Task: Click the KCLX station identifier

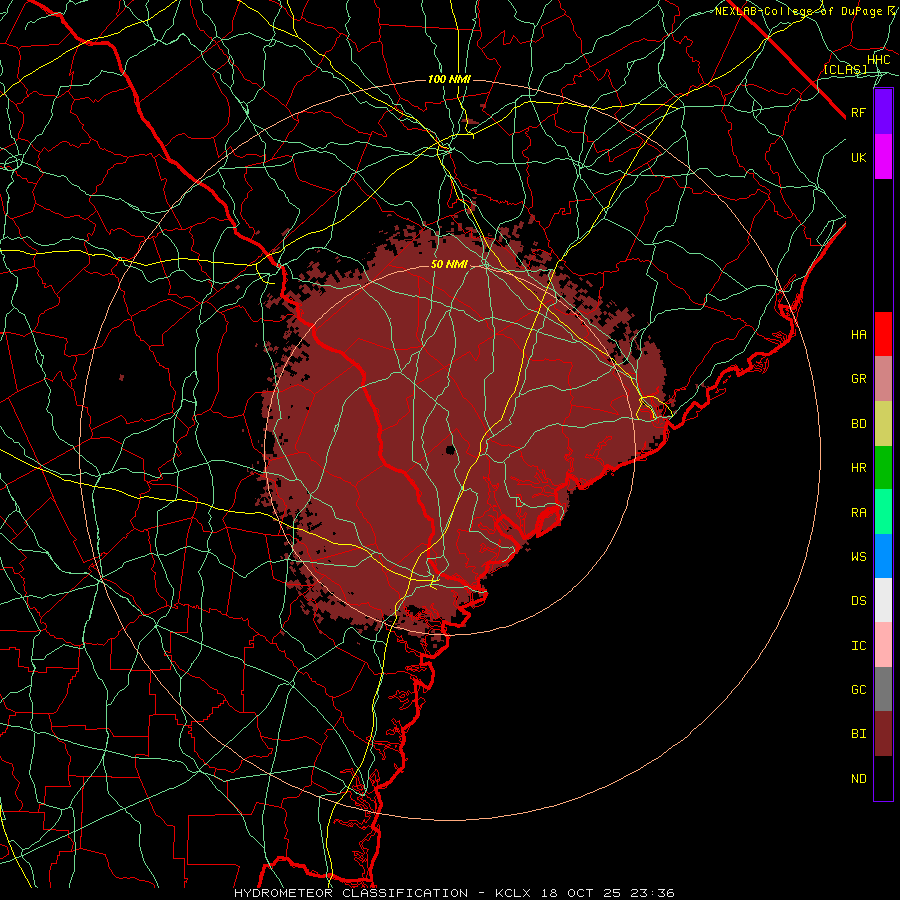Action: click(515, 893)
